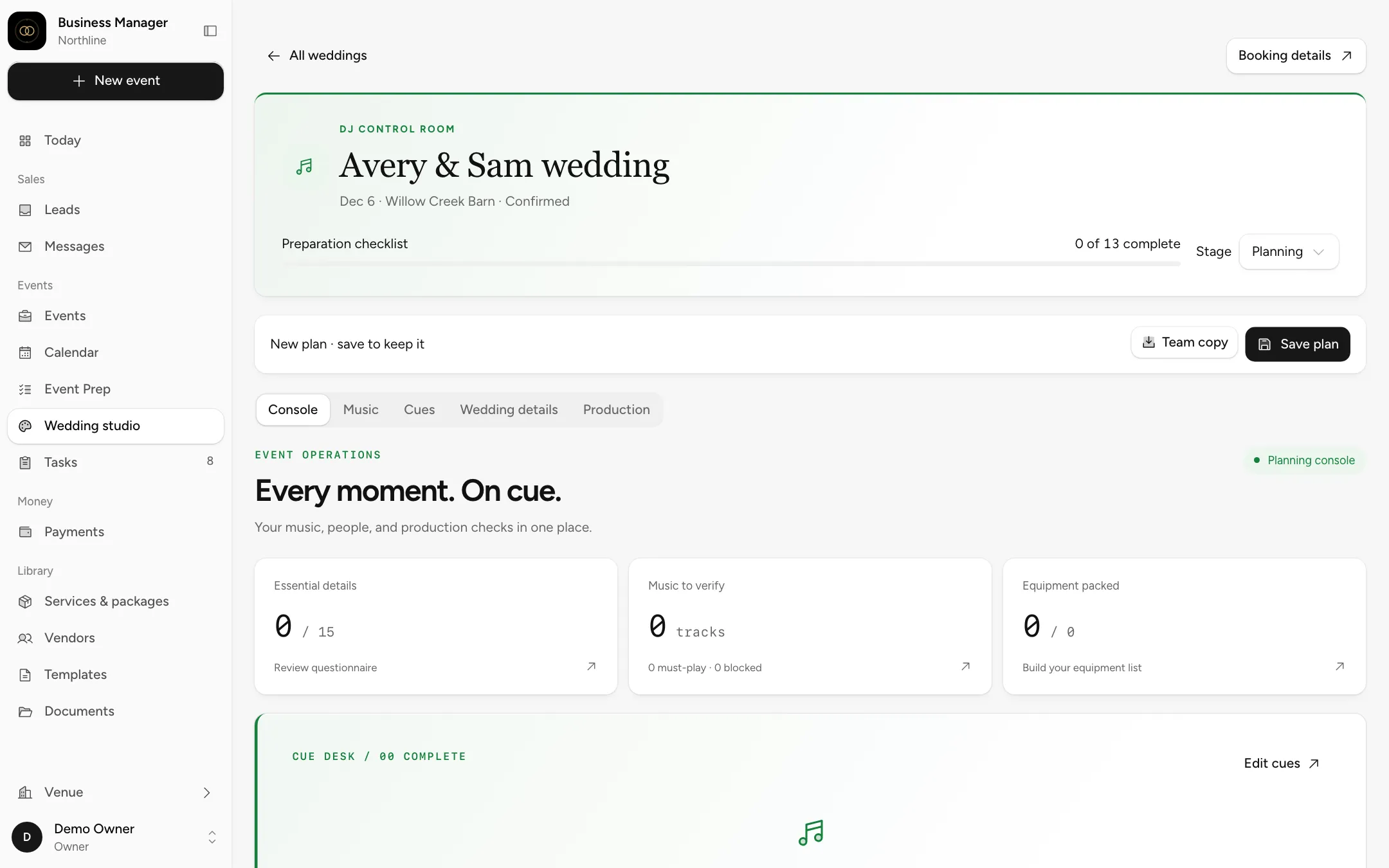Click Edit cues link

1282,763
